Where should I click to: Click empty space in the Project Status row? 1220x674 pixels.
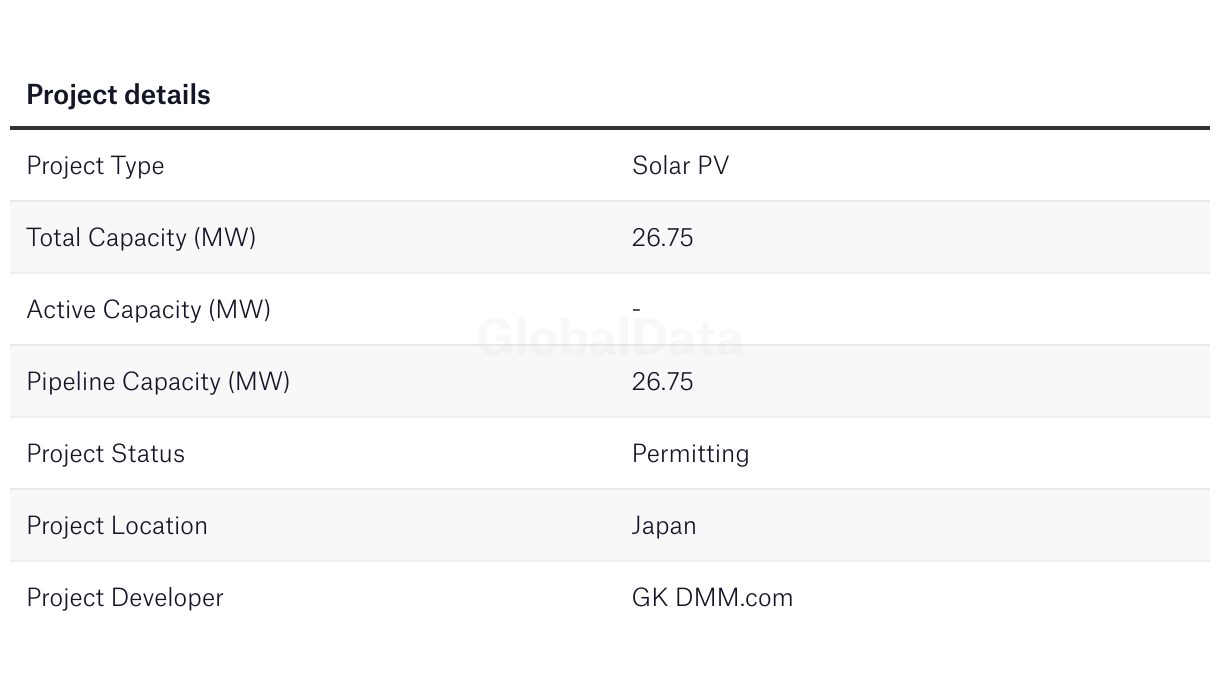point(980,454)
